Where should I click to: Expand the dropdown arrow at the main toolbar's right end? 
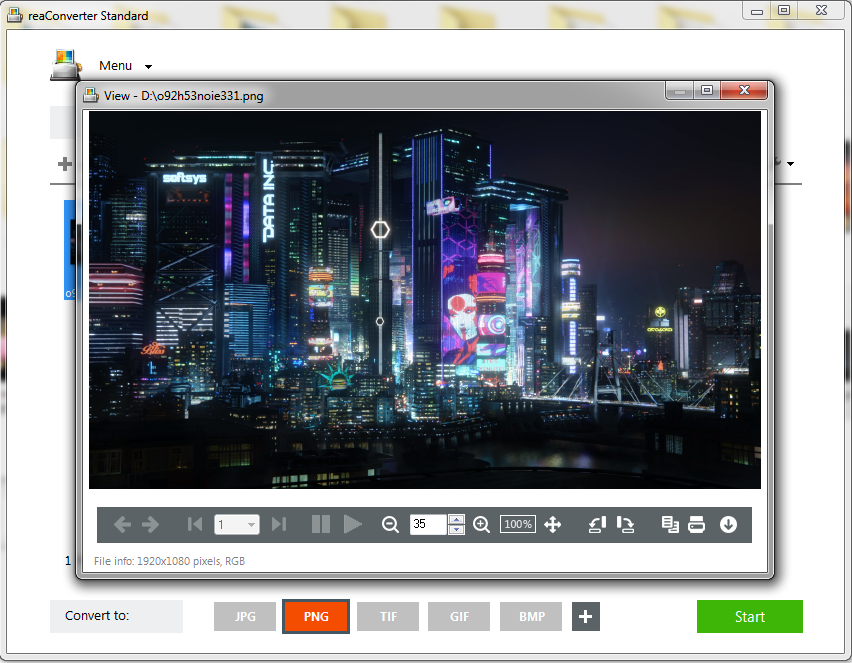[x=791, y=164]
